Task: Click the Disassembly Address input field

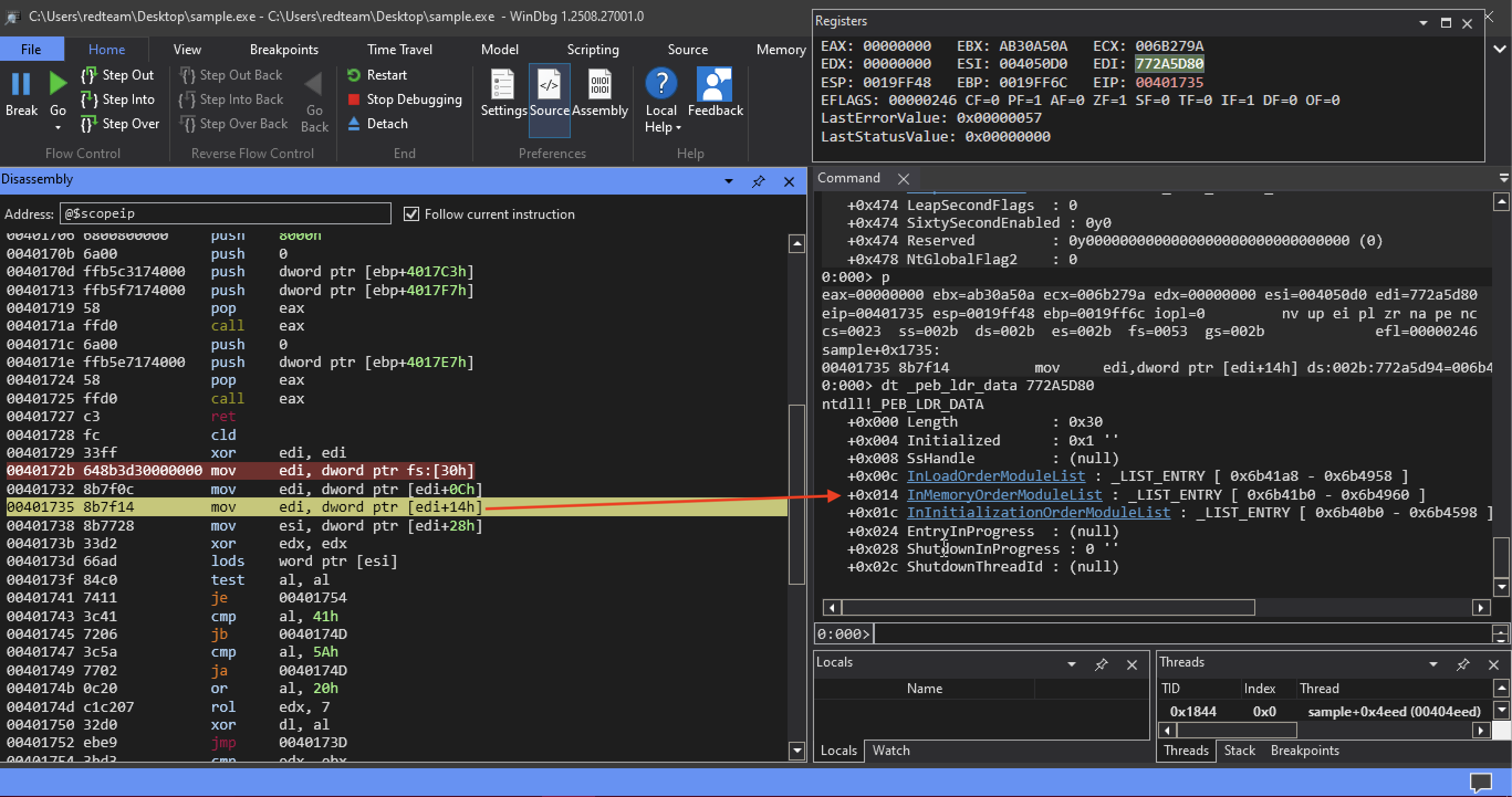Action: 226,213
